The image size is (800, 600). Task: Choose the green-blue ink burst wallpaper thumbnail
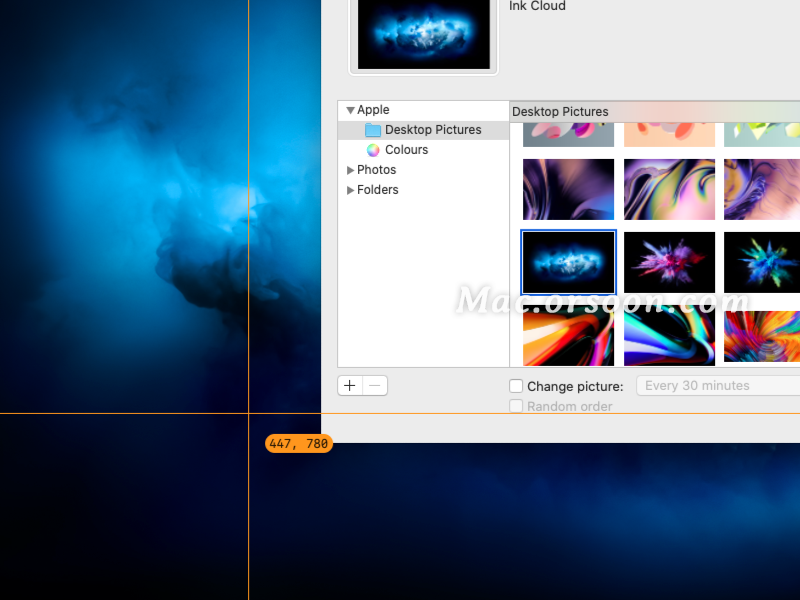762,262
